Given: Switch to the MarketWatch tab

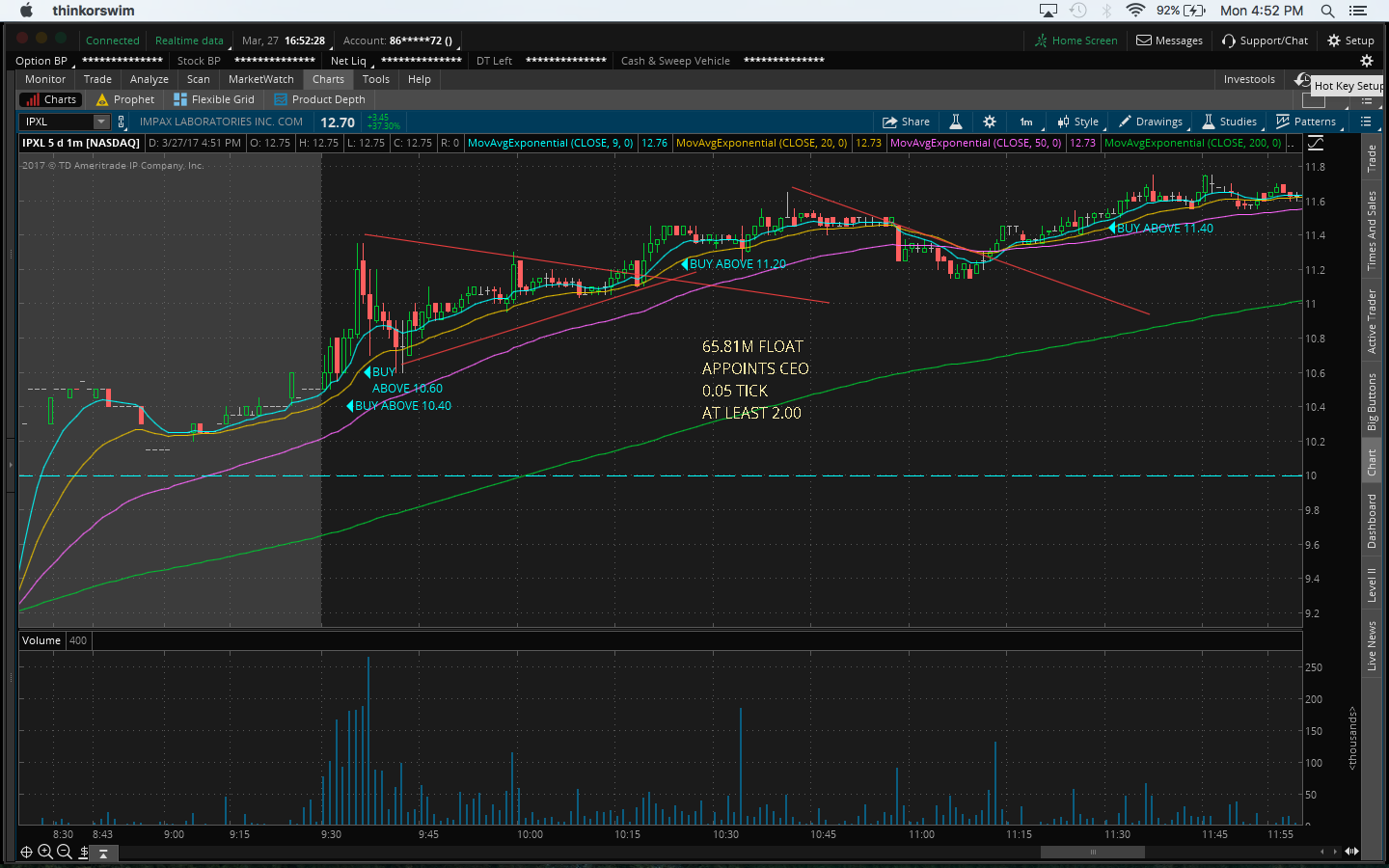Looking at the screenshot, I should pyautogui.click(x=261, y=79).
